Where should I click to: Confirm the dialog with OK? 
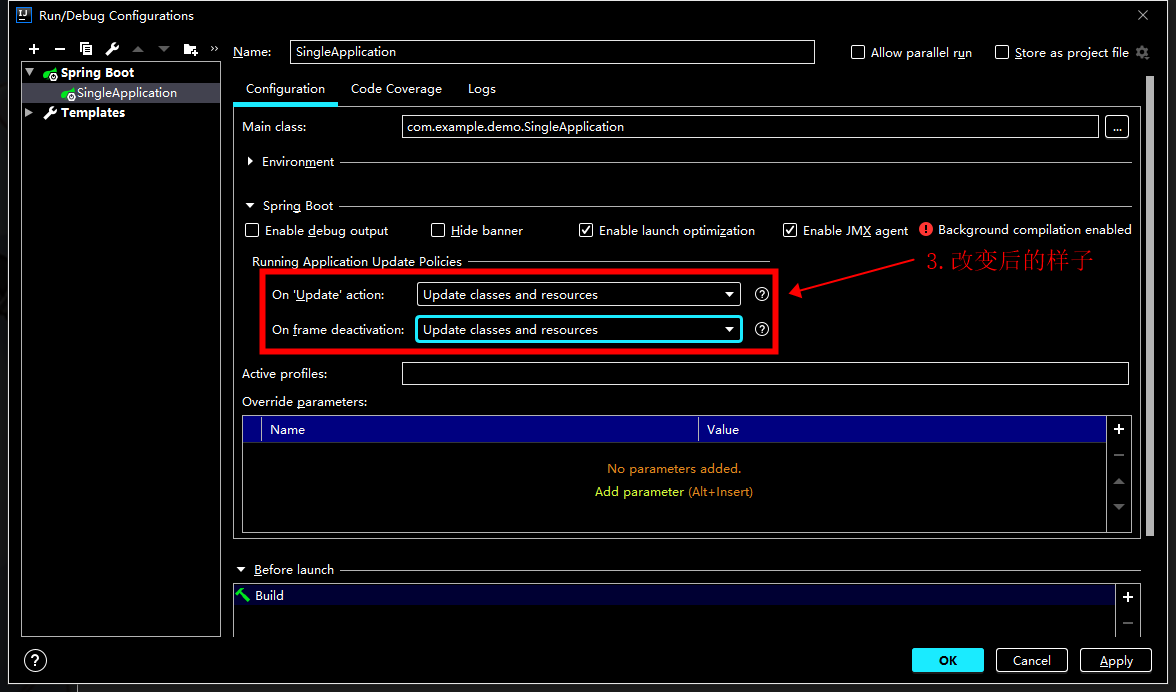click(x=948, y=661)
